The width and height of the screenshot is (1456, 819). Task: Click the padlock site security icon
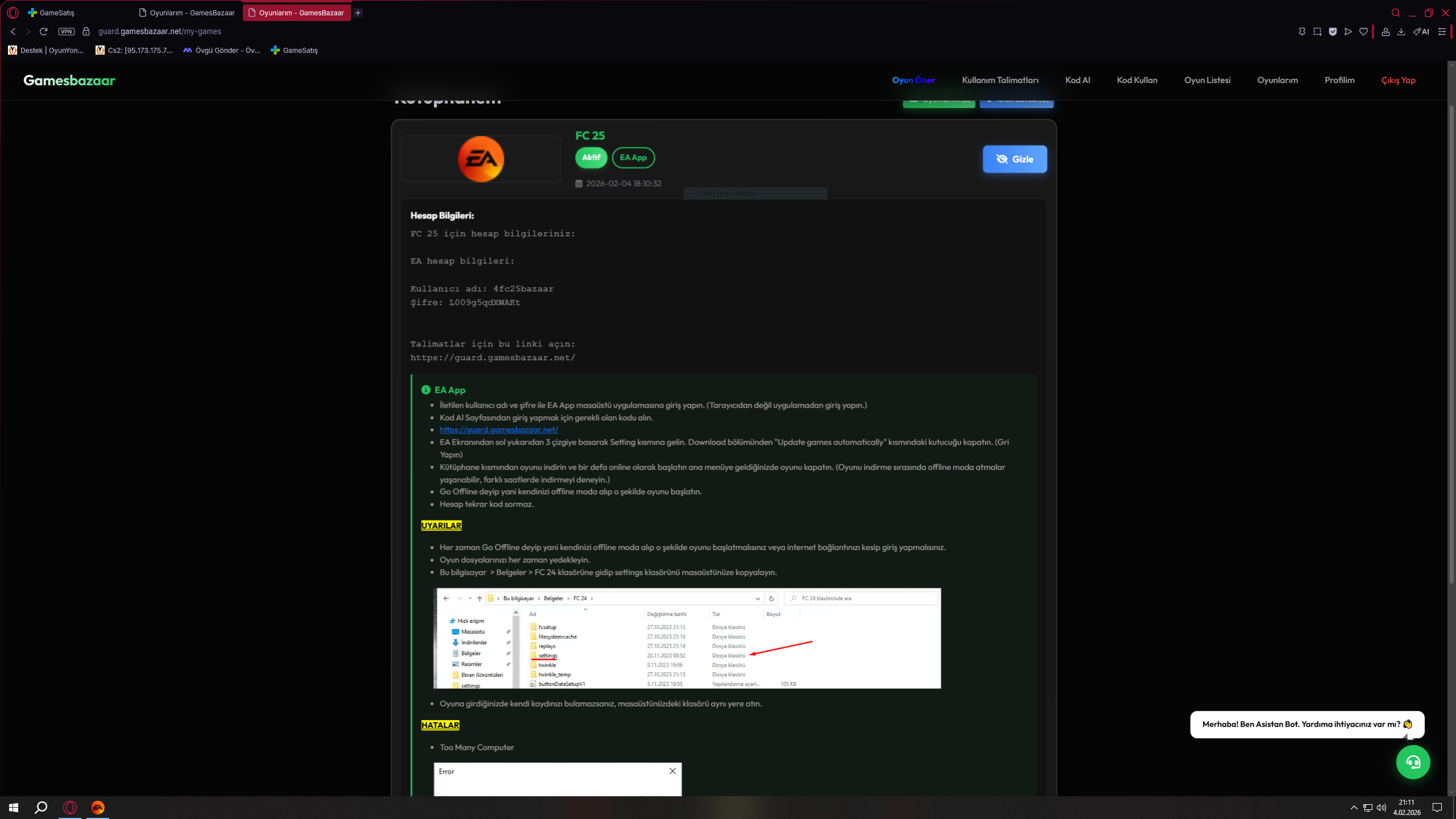click(86, 31)
